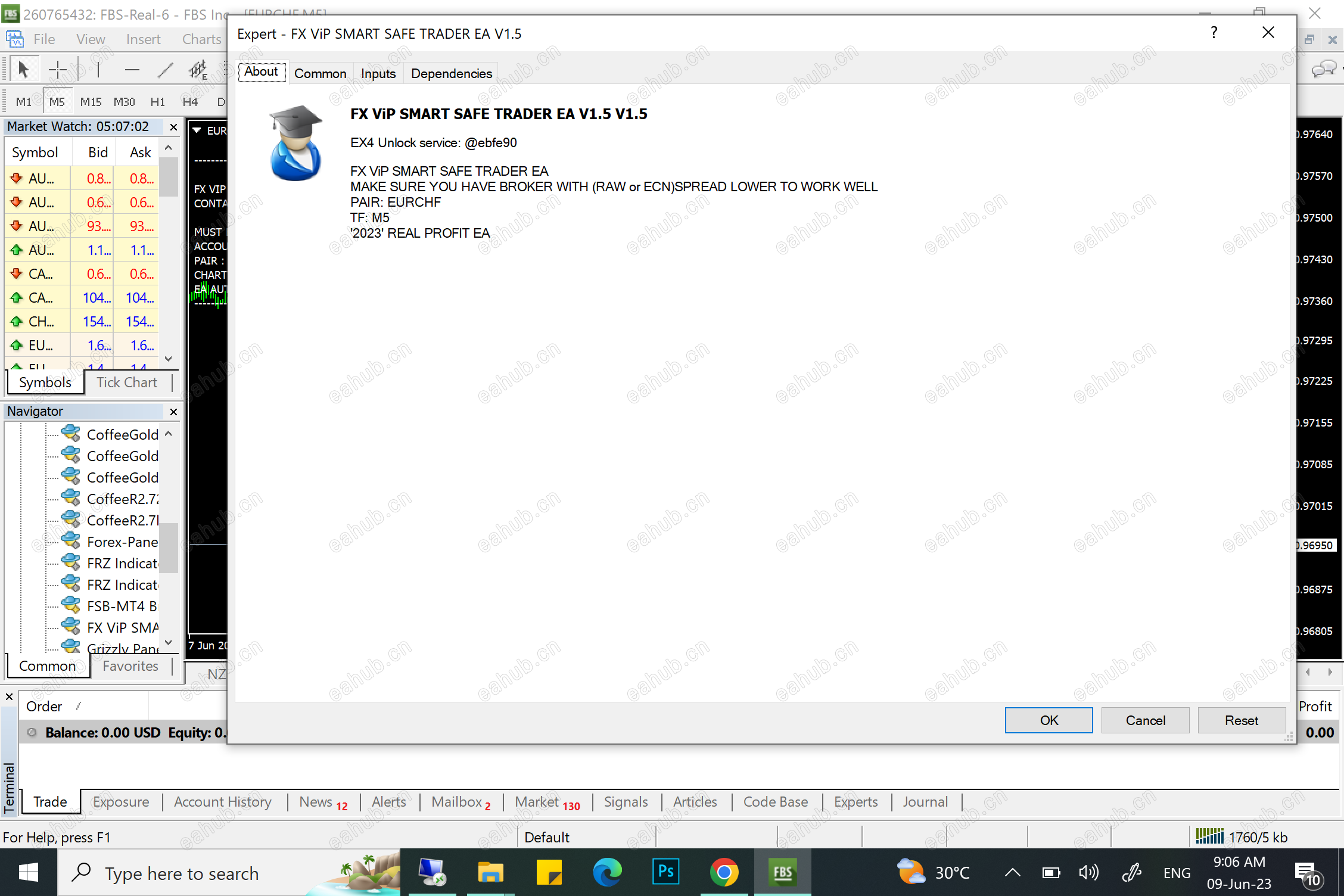Click the chart tabs scroll right arrow

1330,672
